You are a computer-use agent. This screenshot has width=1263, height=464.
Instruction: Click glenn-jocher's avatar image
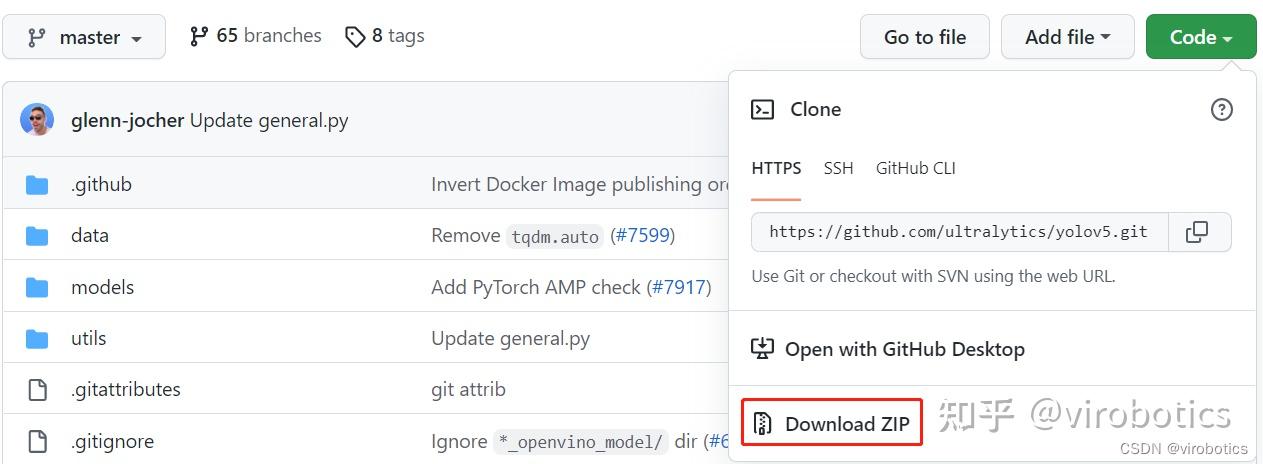[37, 120]
